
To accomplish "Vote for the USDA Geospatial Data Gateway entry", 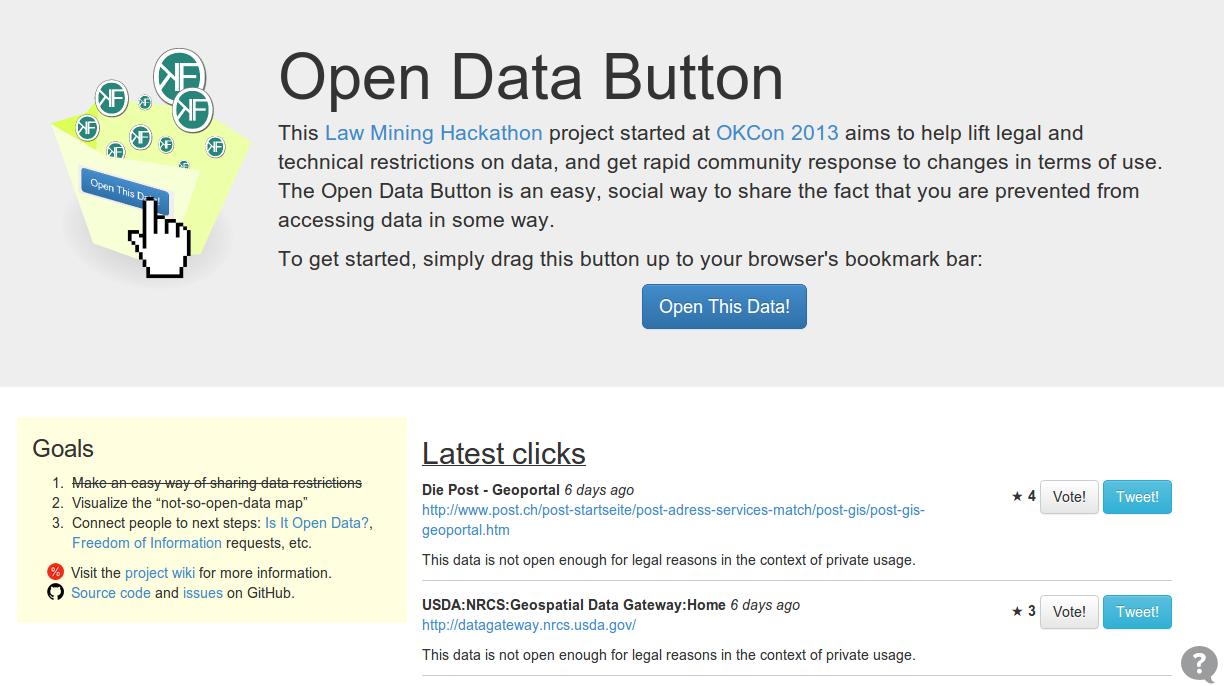I will 1069,612.
